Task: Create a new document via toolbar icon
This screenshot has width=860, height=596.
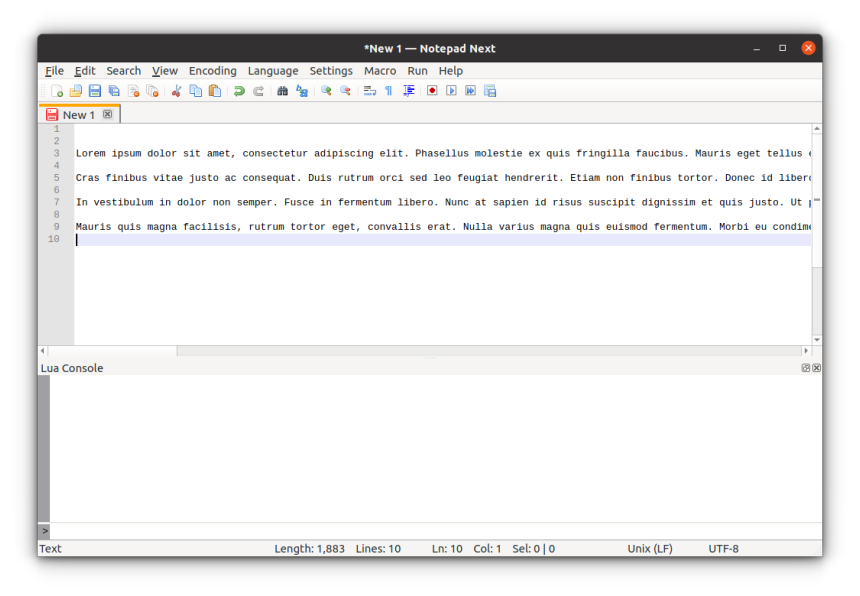Action: 57,90
